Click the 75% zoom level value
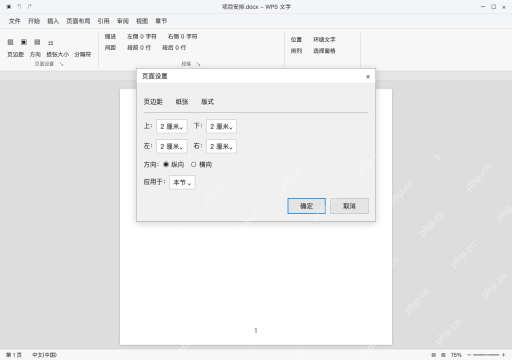Viewport: 512px width, 360px height. pyautogui.click(x=456, y=355)
